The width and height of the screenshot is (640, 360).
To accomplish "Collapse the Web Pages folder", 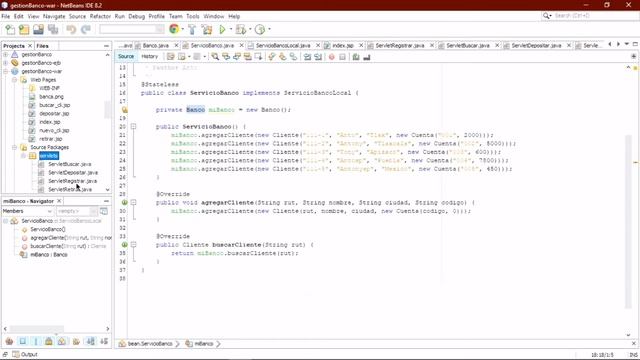I will 15,80.
